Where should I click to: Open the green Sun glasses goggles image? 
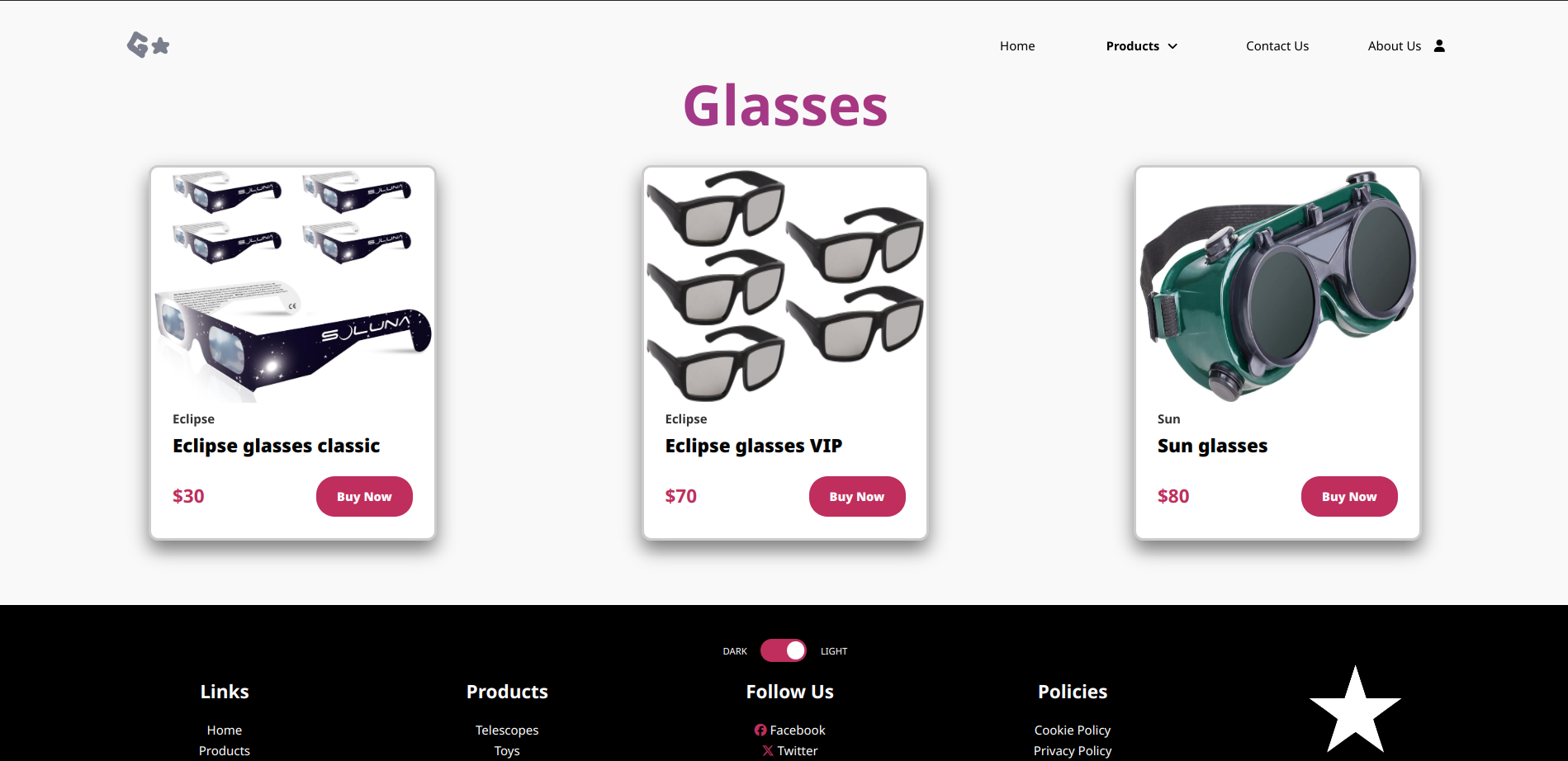[1277, 286]
